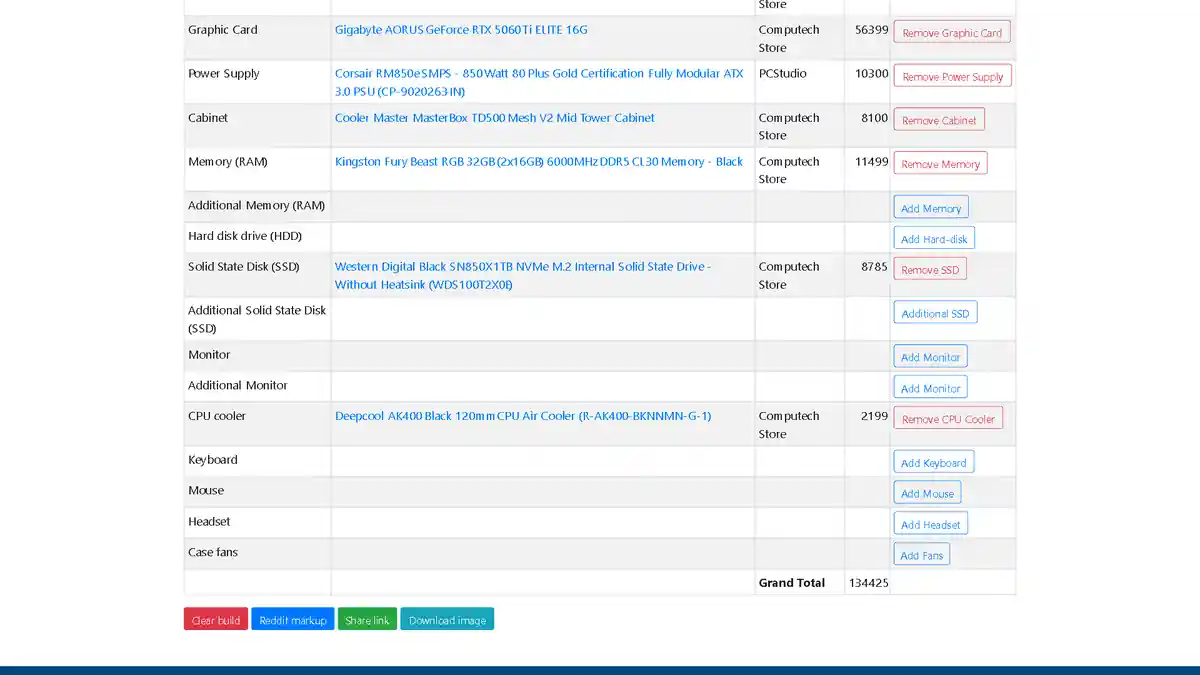This screenshot has height=675, width=1200.
Task: Open the Corsair RM850e power supply link
Action: [539, 74]
